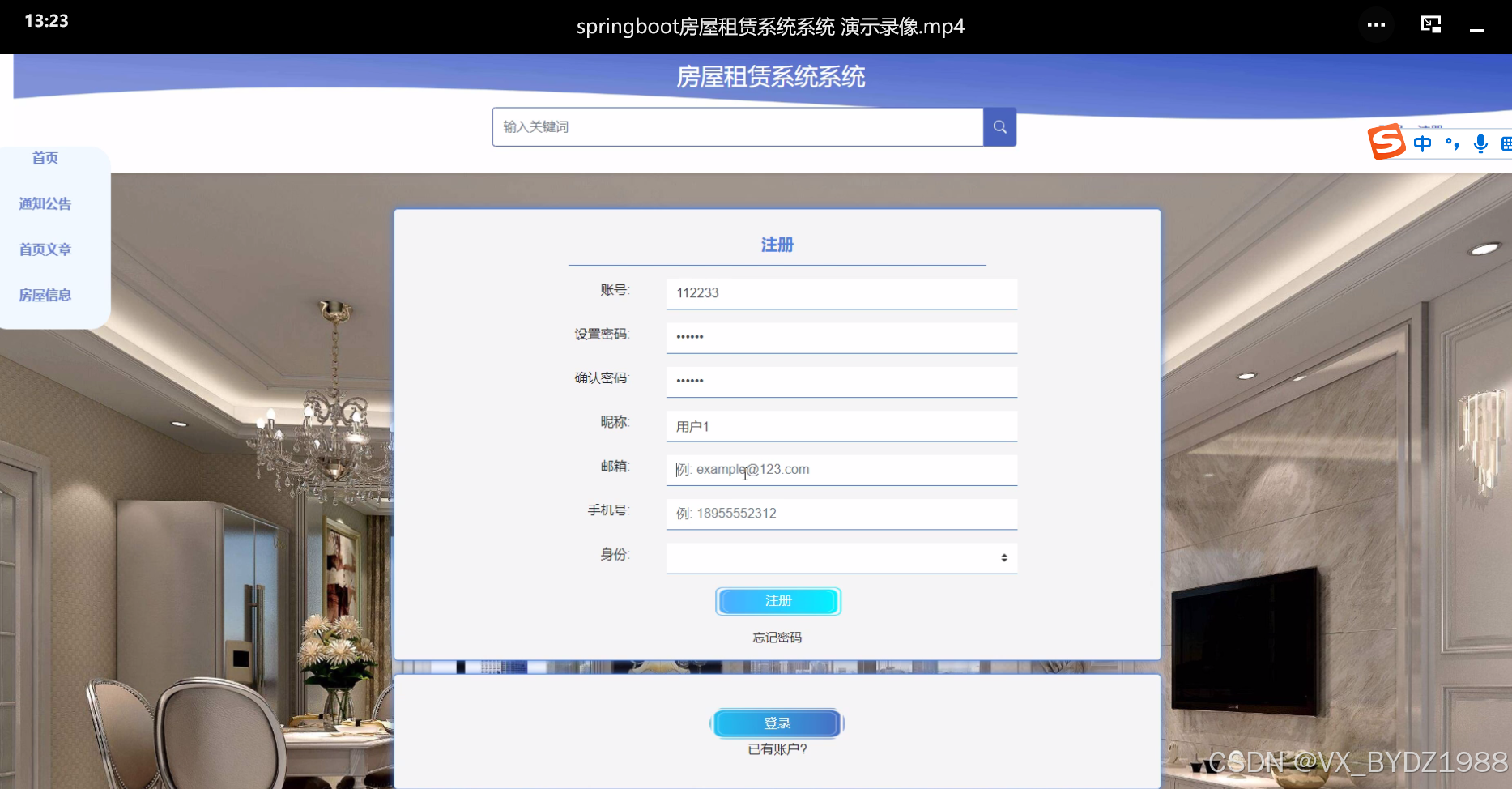The width and height of the screenshot is (1512, 789).
Task: Click the 确认密码 password field
Action: pyautogui.click(x=841, y=381)
